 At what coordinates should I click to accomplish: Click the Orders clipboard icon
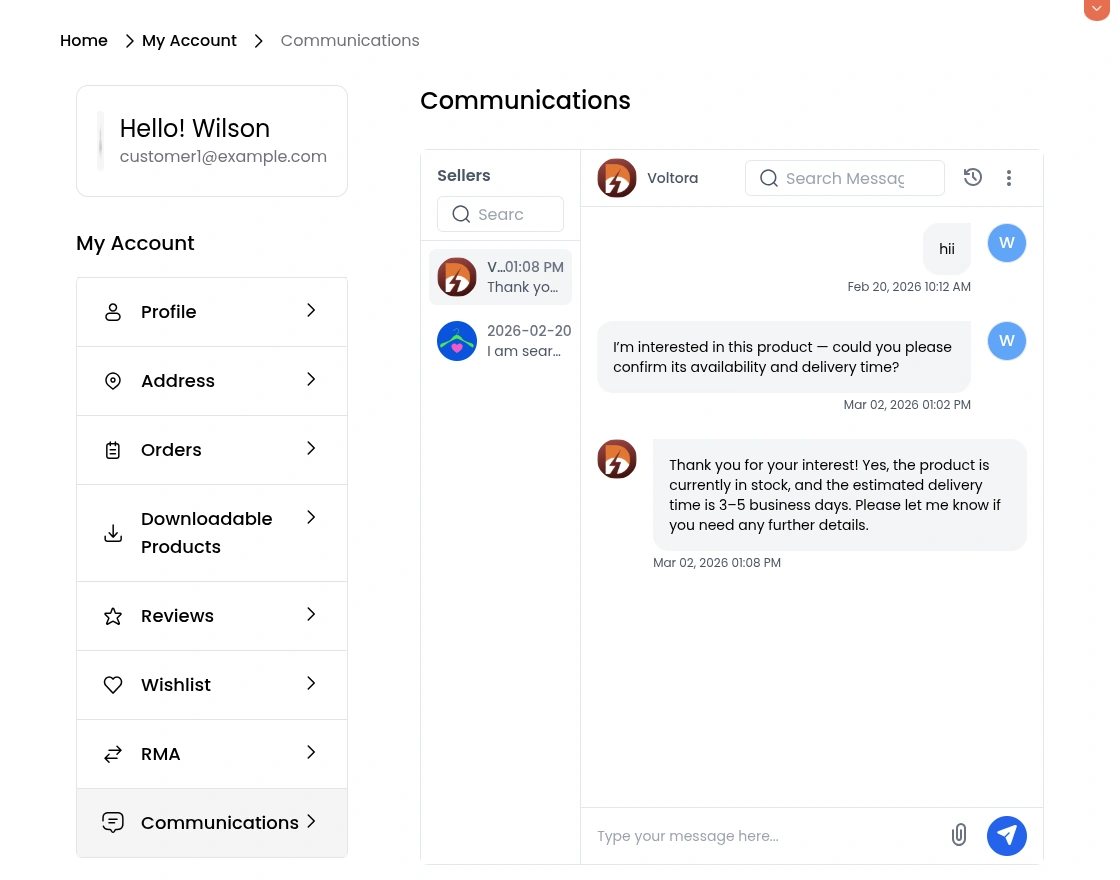pos(113,449)
